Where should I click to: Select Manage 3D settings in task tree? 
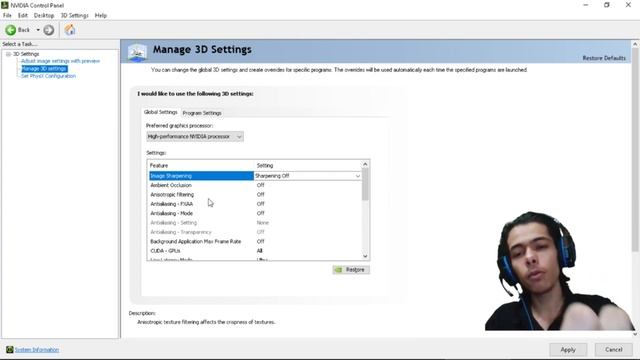pos(44,69)
